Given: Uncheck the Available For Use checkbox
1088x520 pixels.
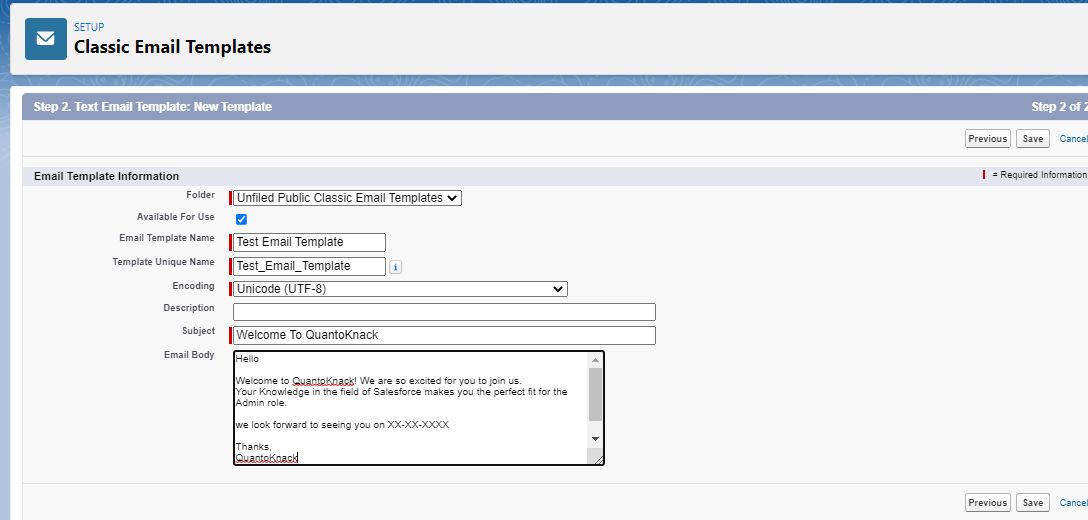Looking at the screenshot, I should click(x=241, y=219).
